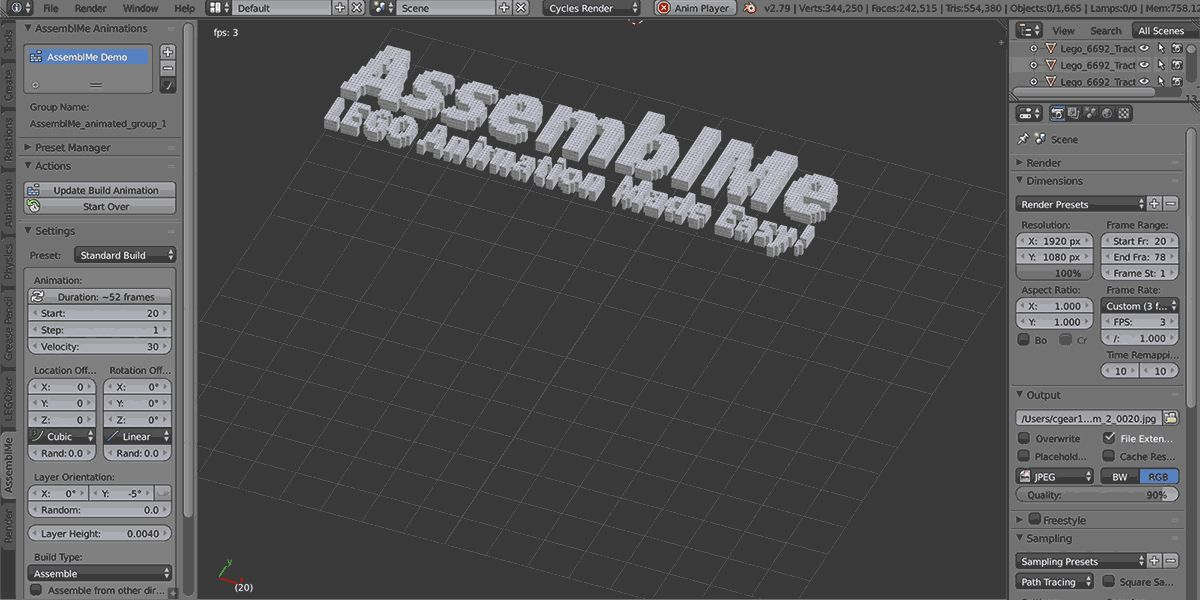Open the Linear rotation interpolation dropdown
This screenshot has height=600, width=1200.
click(138, 436)
